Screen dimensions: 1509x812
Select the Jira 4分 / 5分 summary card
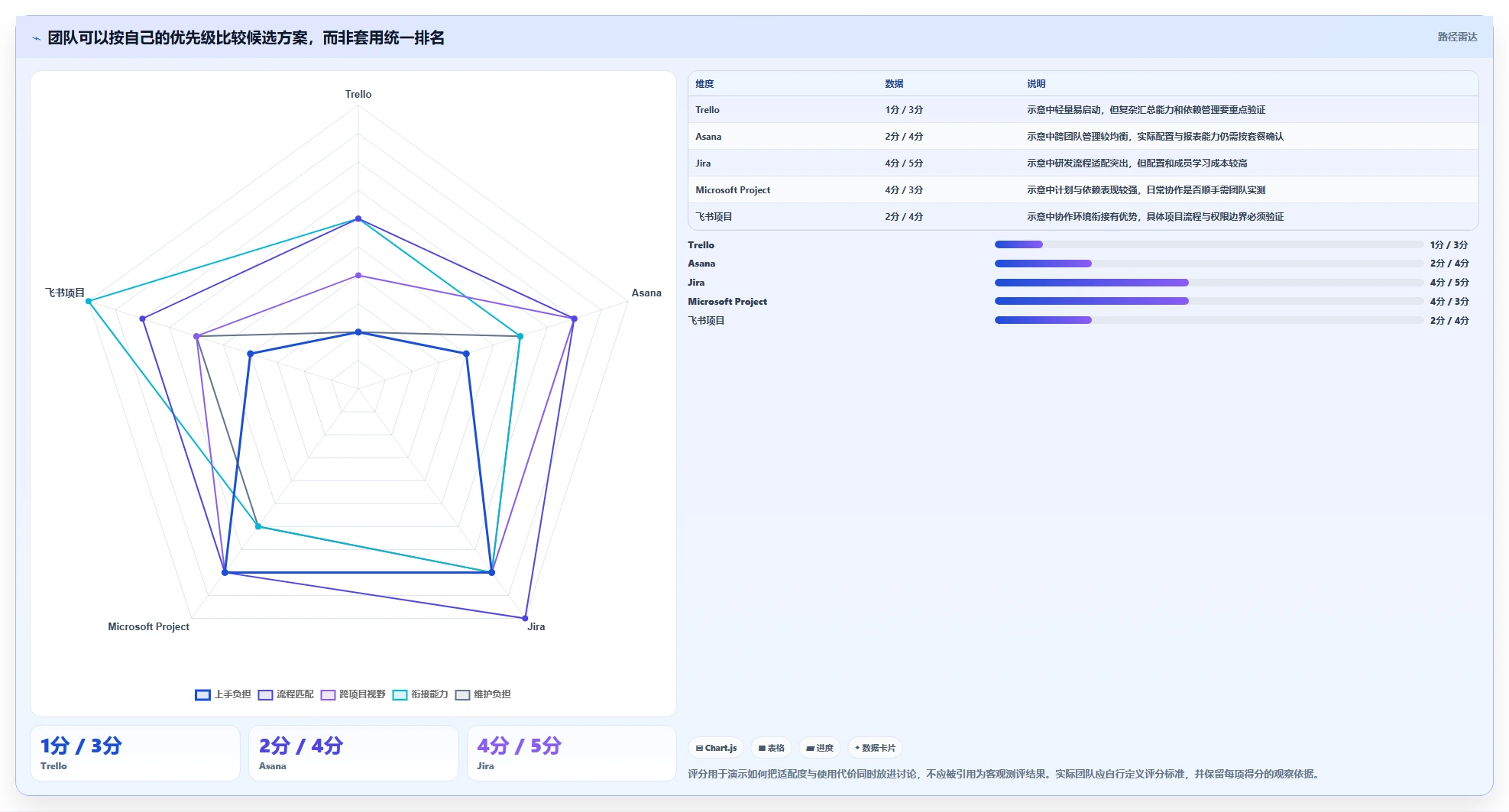coord(572,753)
